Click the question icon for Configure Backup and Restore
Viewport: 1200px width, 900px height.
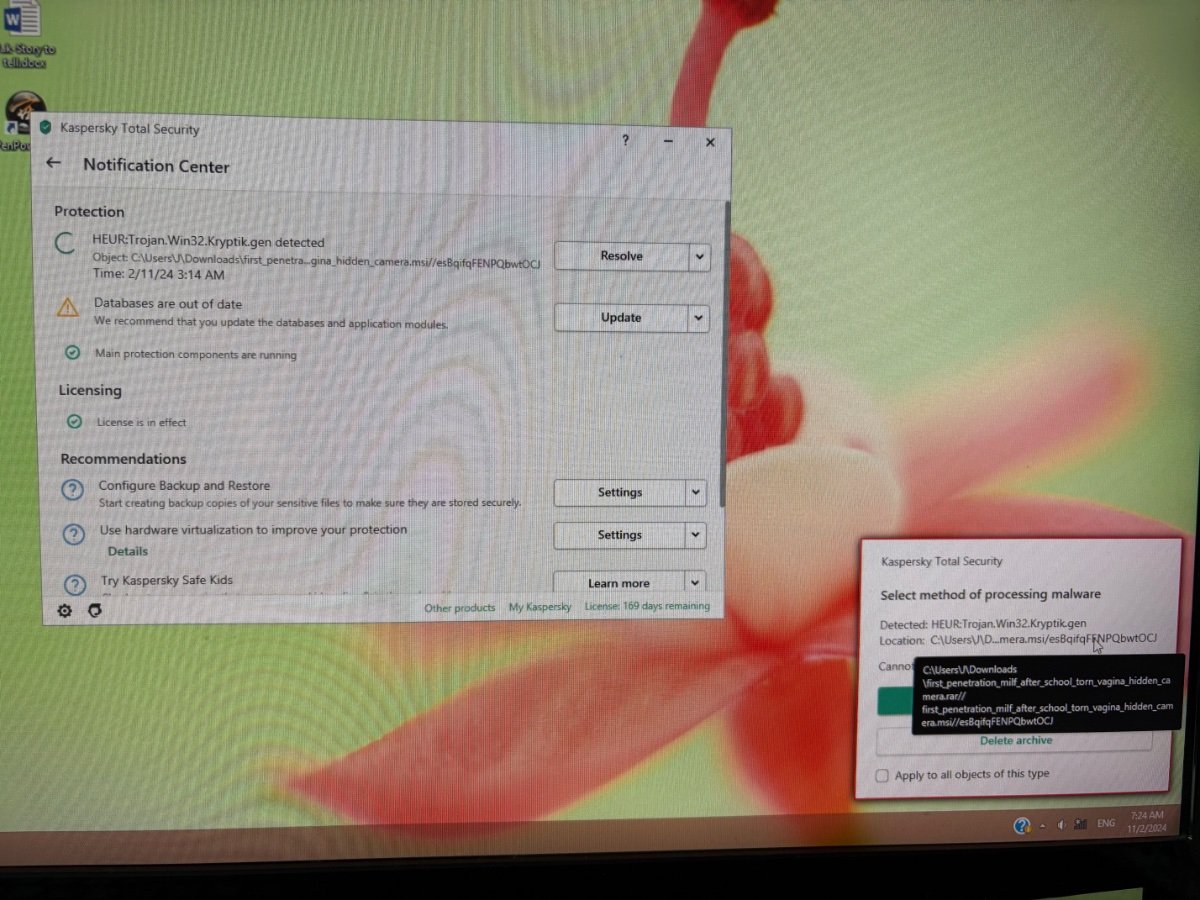73,490
